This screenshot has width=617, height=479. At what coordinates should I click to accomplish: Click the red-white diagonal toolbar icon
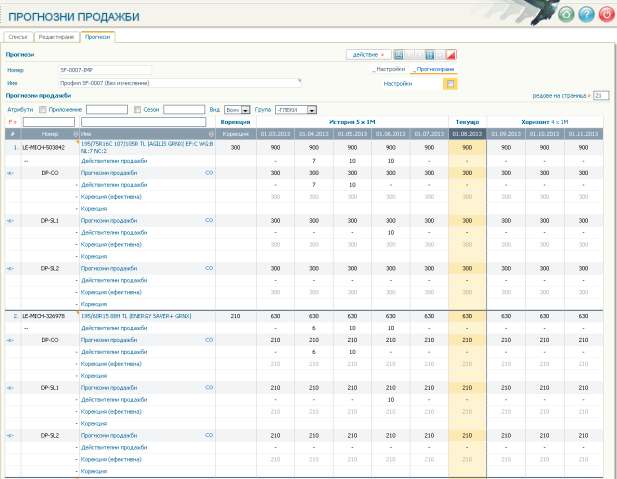click(451, 55)
